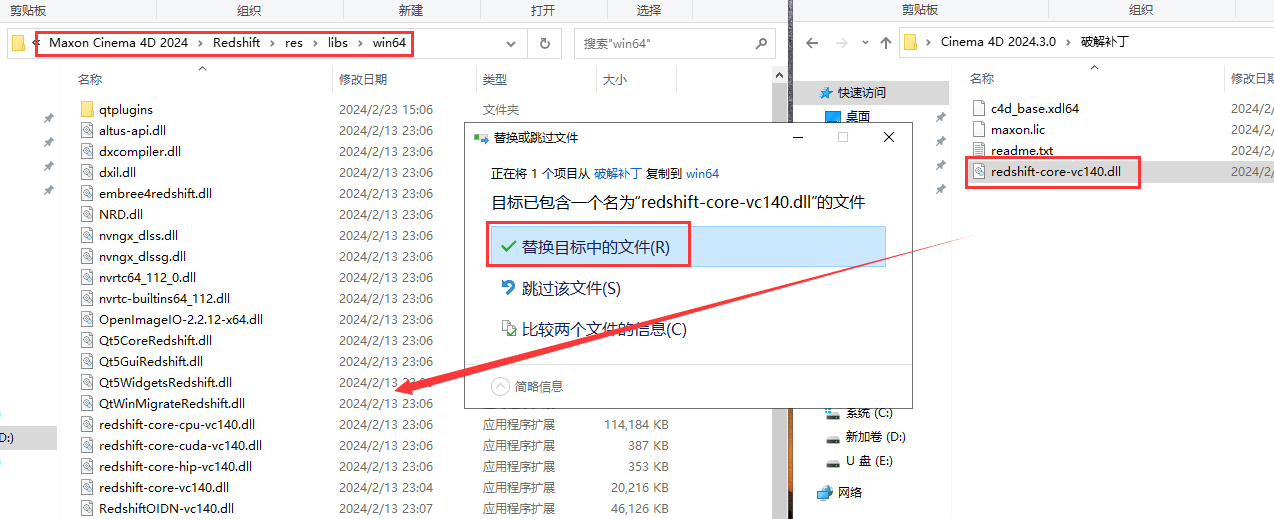
Task: Select nvrtc-builtins64_112.dll file
Action: tap(164, 299)
